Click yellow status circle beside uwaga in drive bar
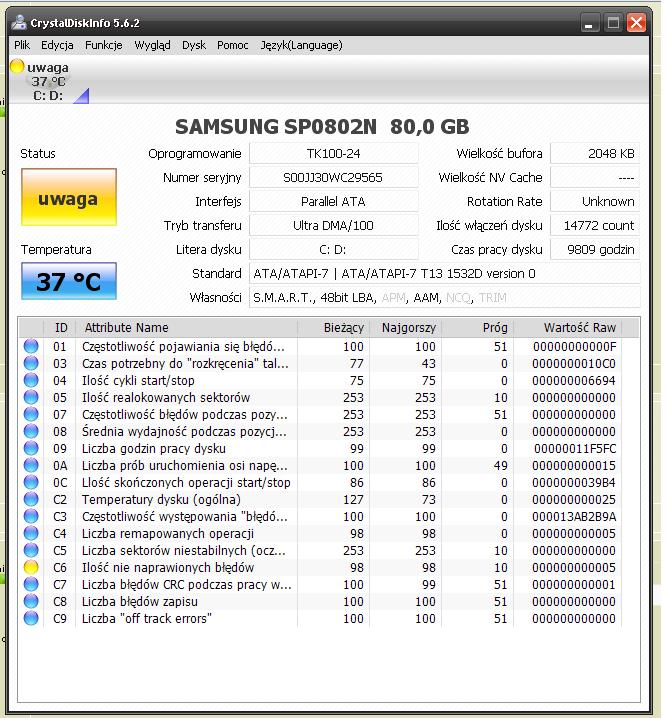The image size is (667, 718). pos(17,67)
